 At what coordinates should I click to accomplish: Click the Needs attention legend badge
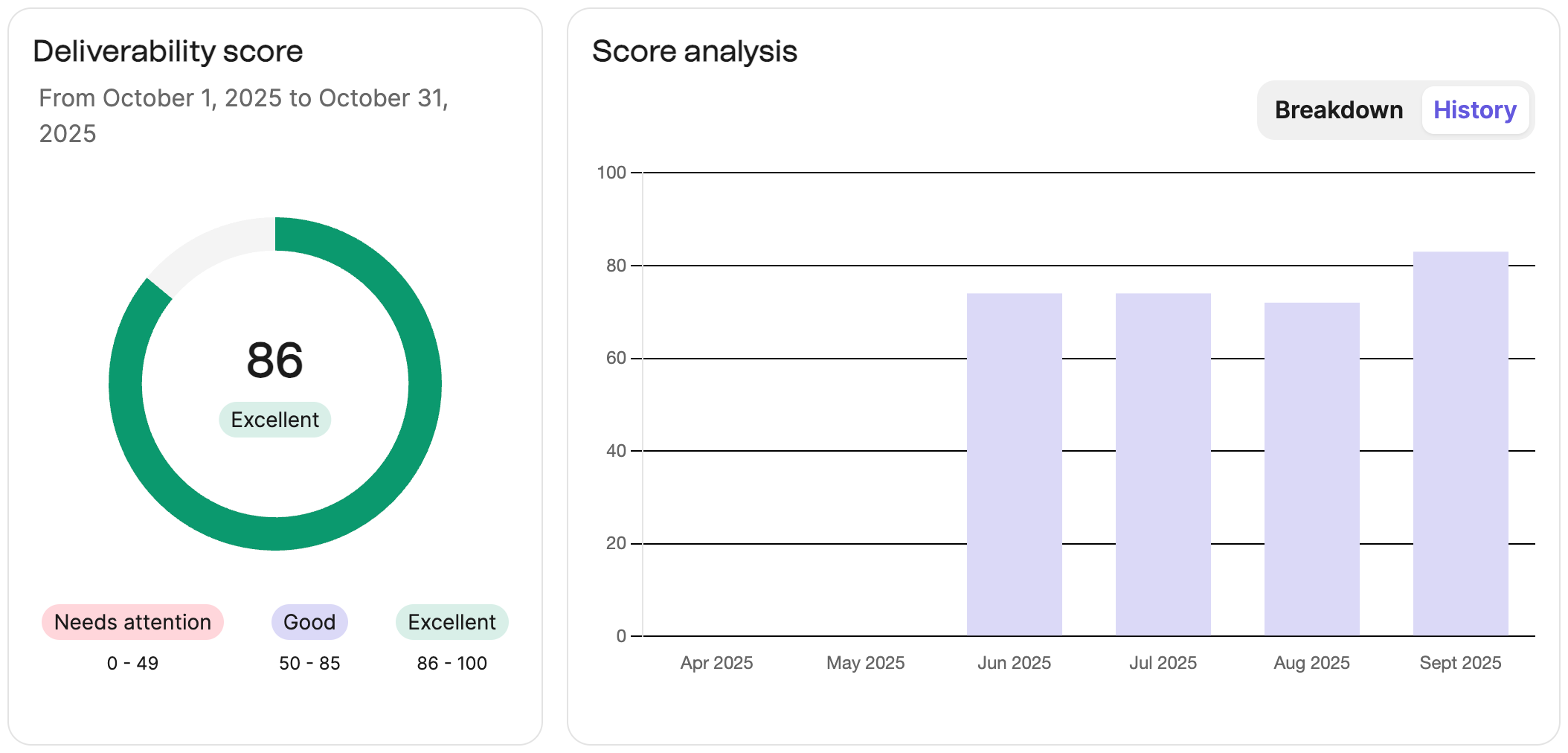132,622
